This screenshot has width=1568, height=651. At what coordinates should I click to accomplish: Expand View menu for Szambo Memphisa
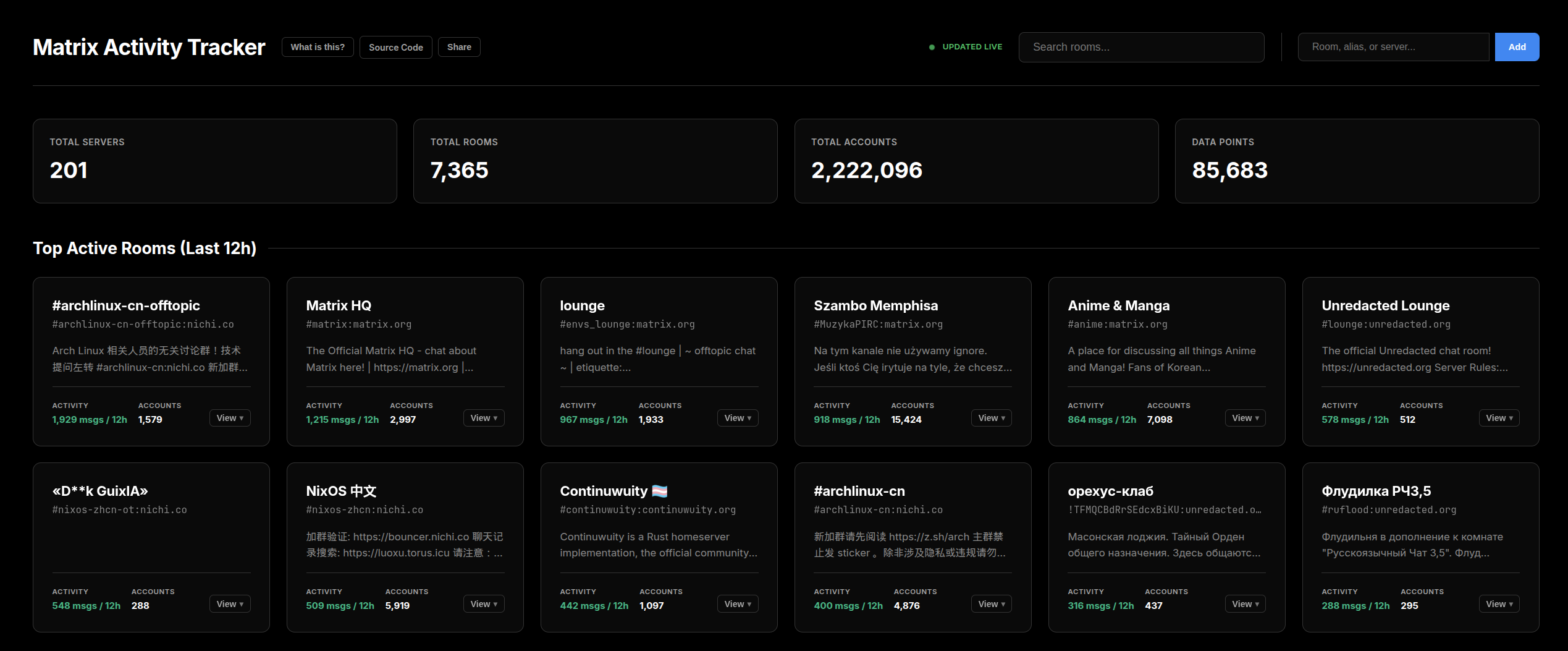coord(992,418)
